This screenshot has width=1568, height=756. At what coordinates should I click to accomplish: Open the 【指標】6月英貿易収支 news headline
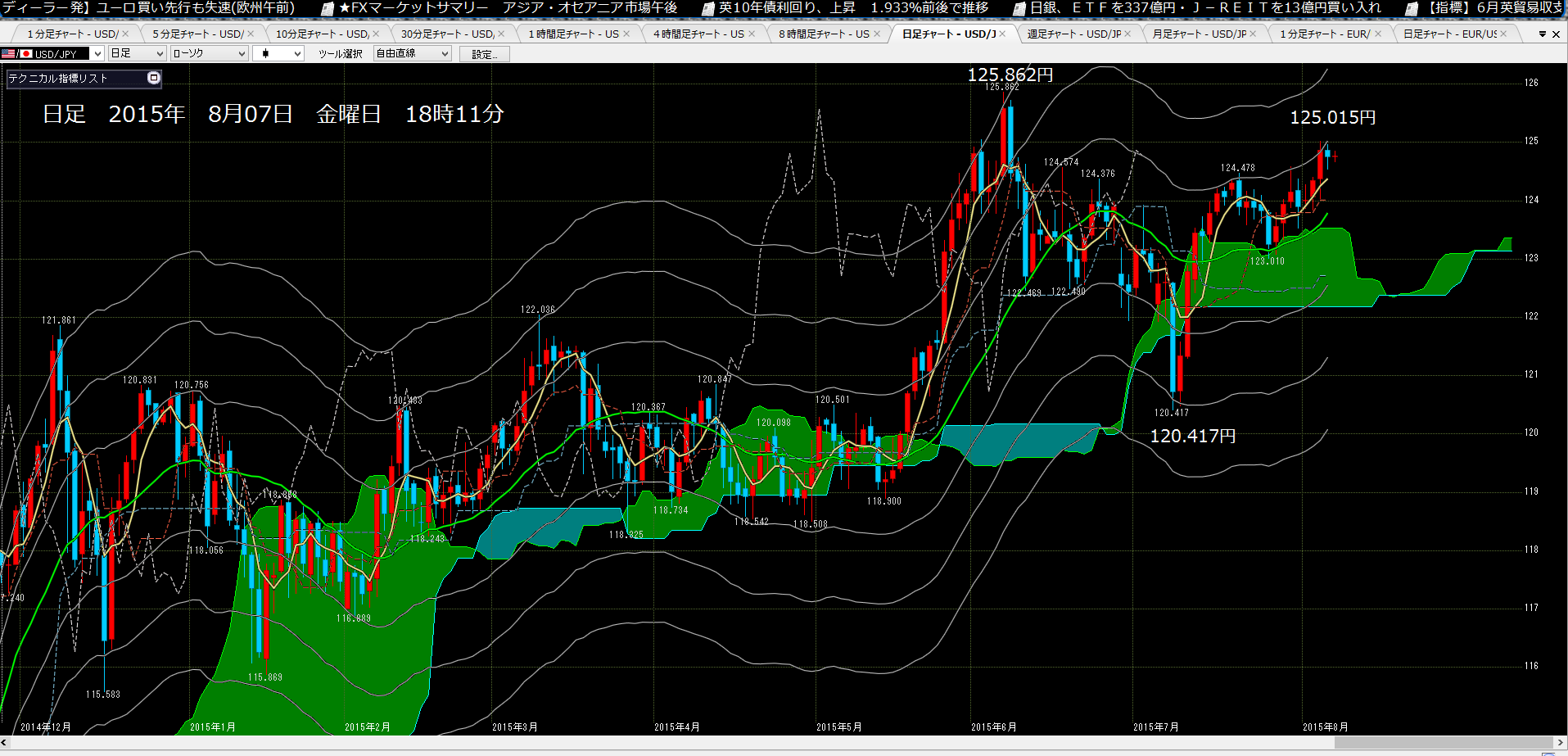click(1494, 8)
